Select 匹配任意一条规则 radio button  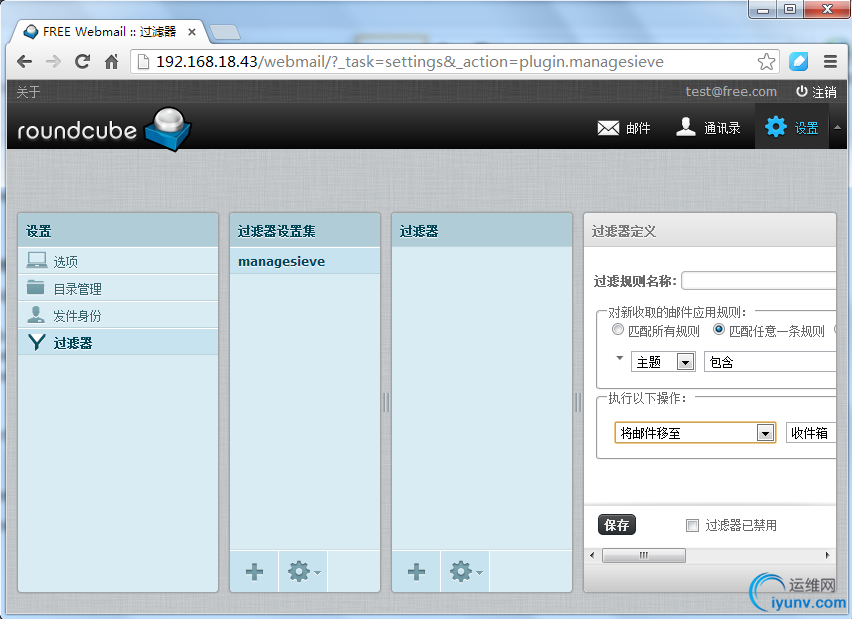tap(719, 329)
